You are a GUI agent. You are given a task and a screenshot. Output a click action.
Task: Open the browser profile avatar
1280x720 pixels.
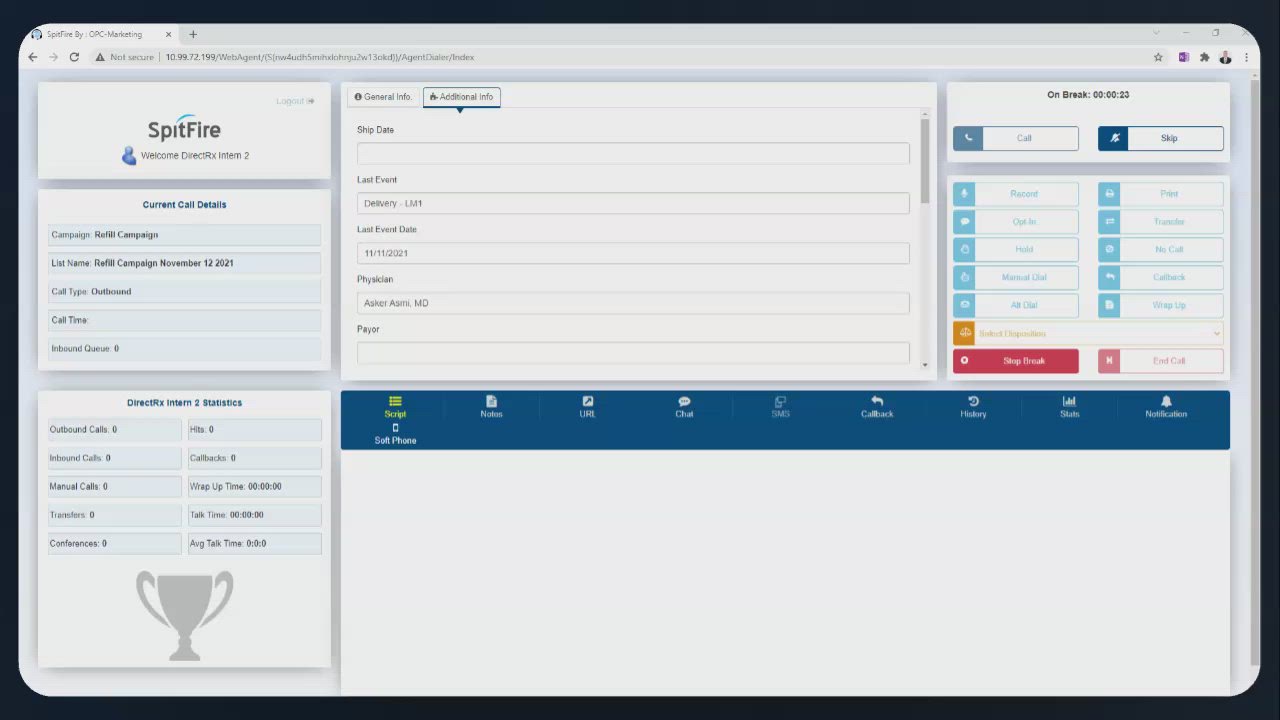point(1225,57)
